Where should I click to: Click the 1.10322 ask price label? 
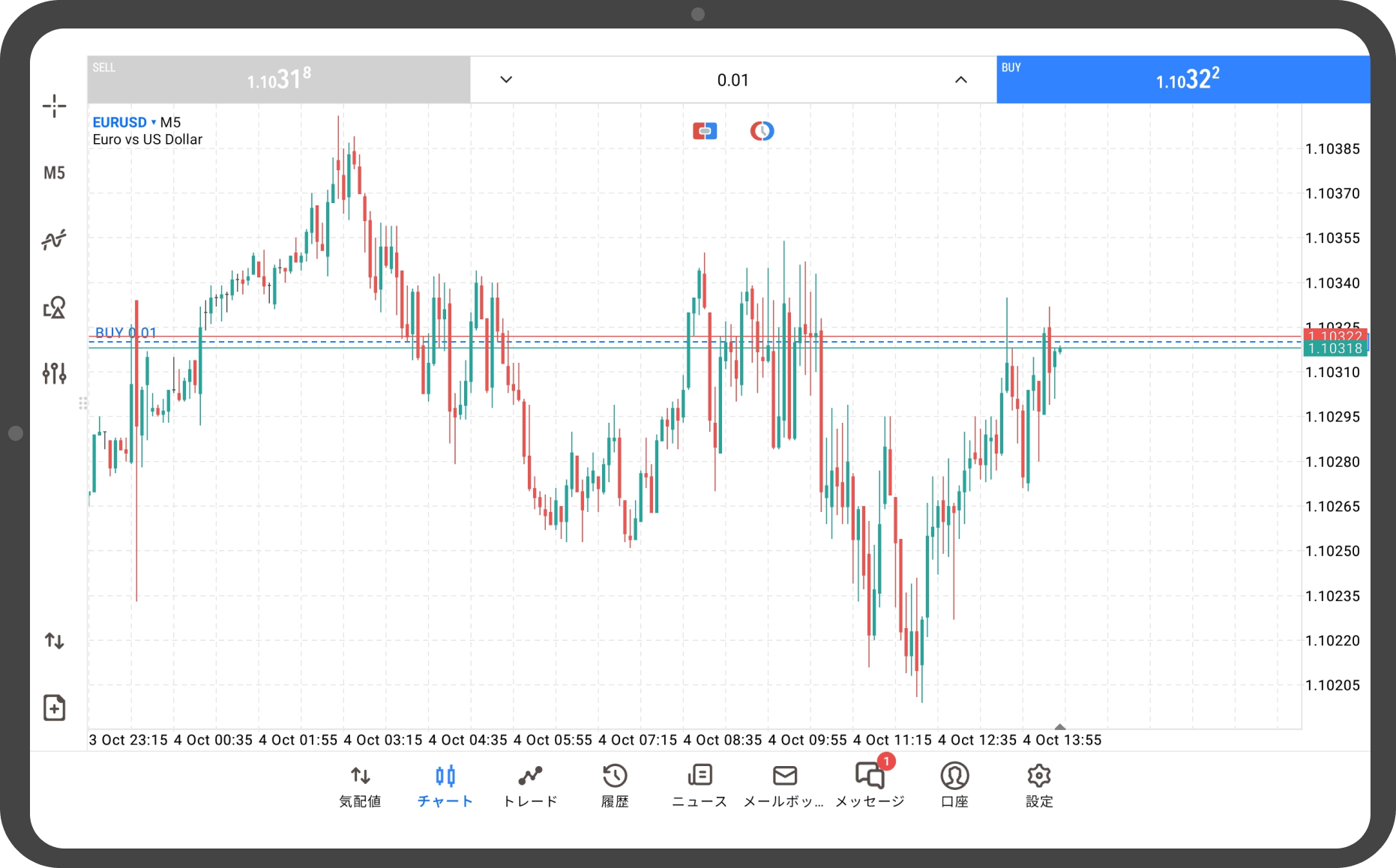tap(1335, 335)
